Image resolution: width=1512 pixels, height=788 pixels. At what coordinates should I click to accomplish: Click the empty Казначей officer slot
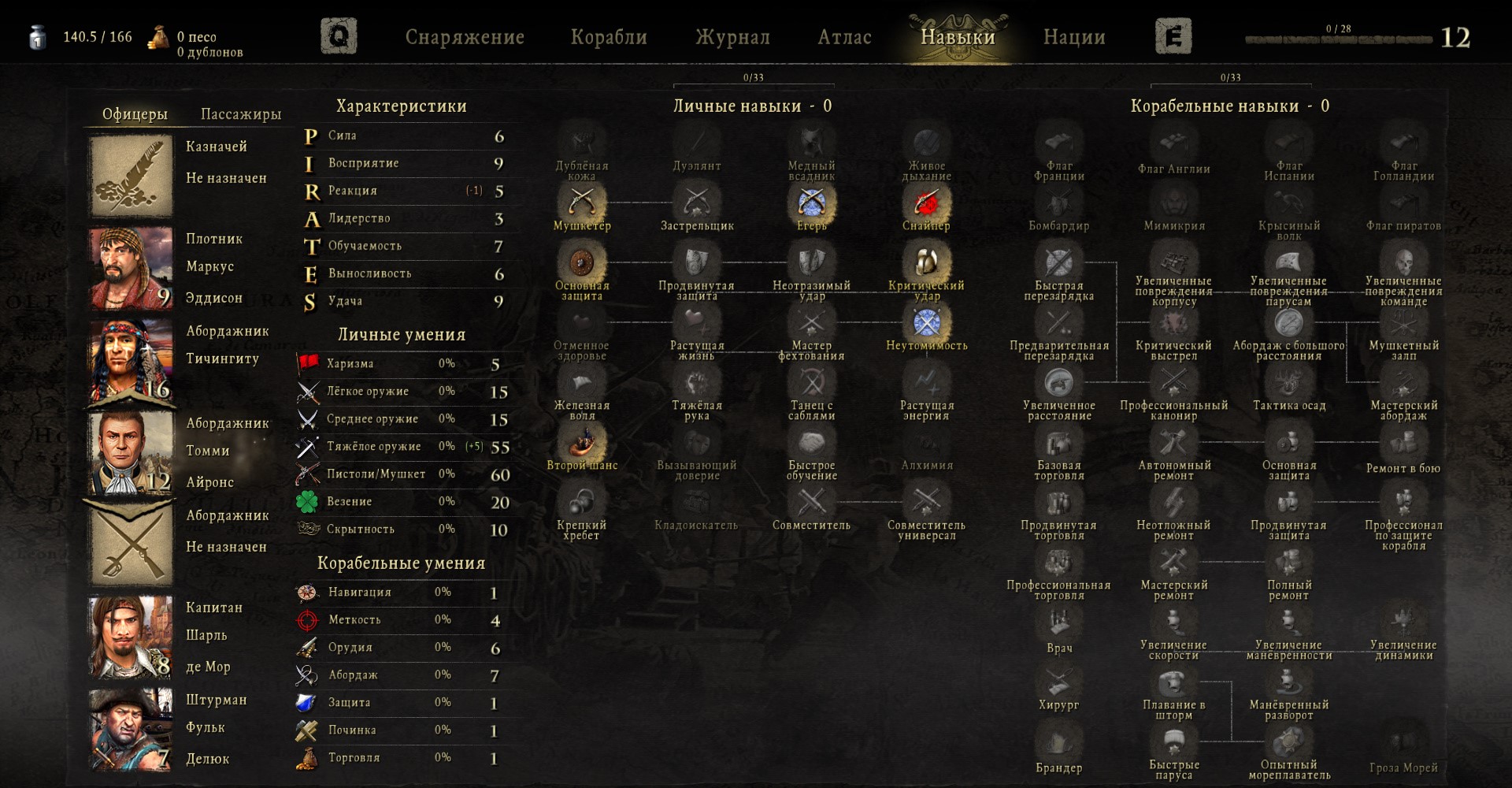pyautogui.click(x=130, y=175)
